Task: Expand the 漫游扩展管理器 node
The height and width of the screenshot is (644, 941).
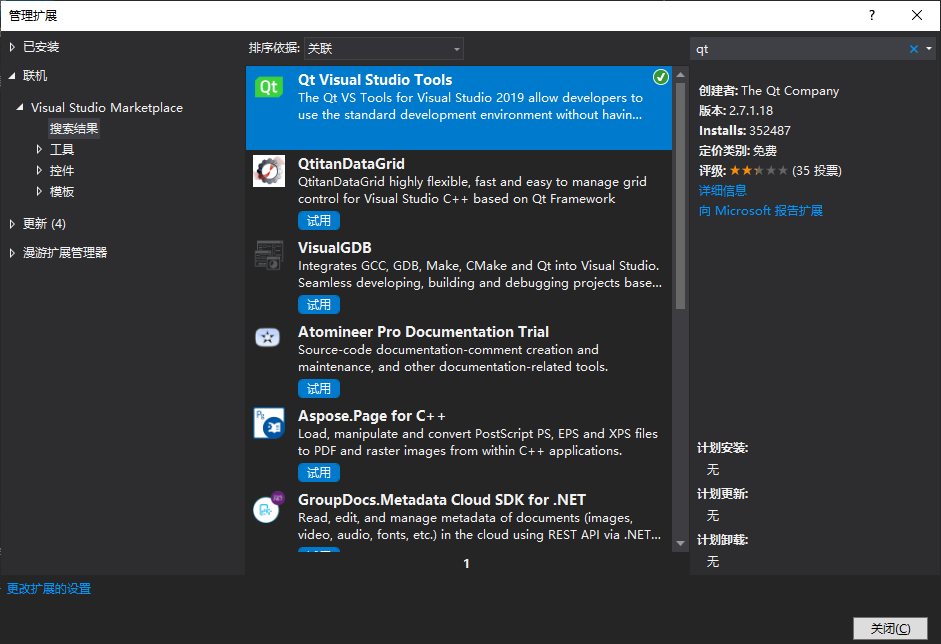Action: coord(12,253)
